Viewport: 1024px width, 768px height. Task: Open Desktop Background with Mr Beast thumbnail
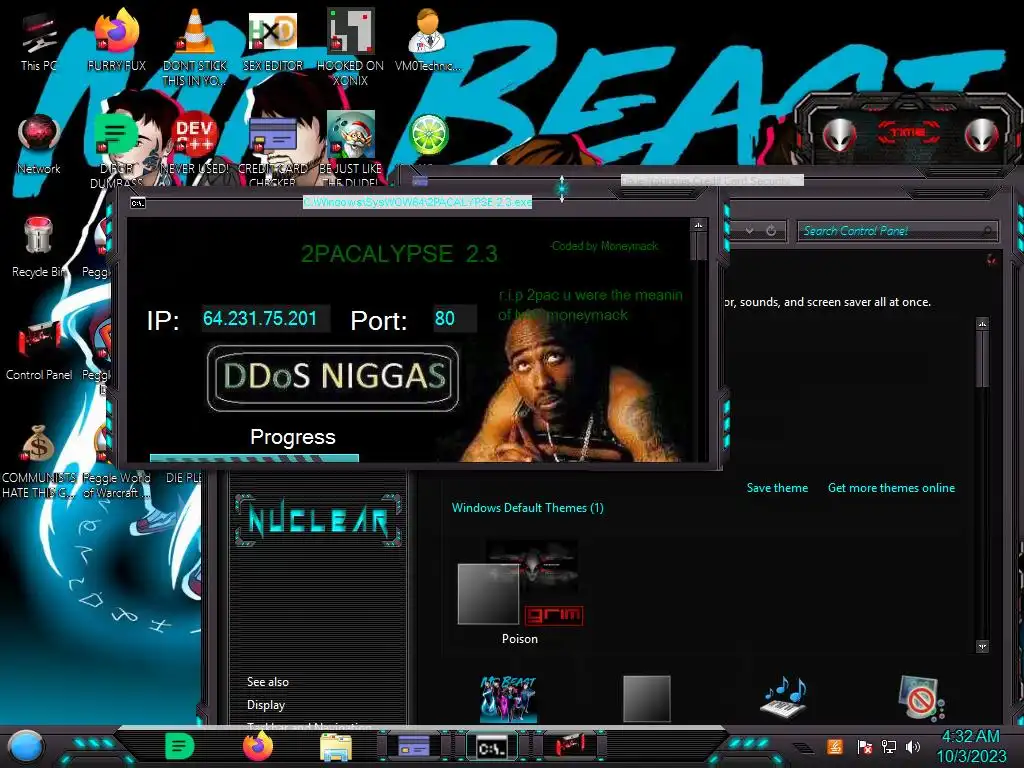508,699
